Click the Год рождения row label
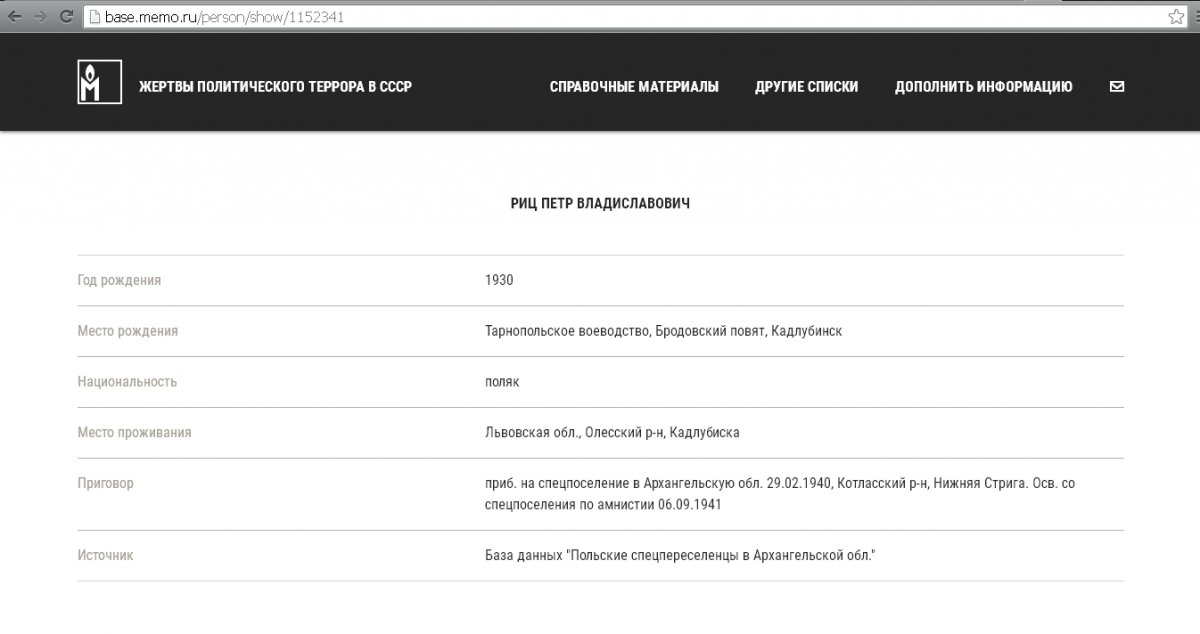This screenshot has height=634, width=1200. pos(119,280)
